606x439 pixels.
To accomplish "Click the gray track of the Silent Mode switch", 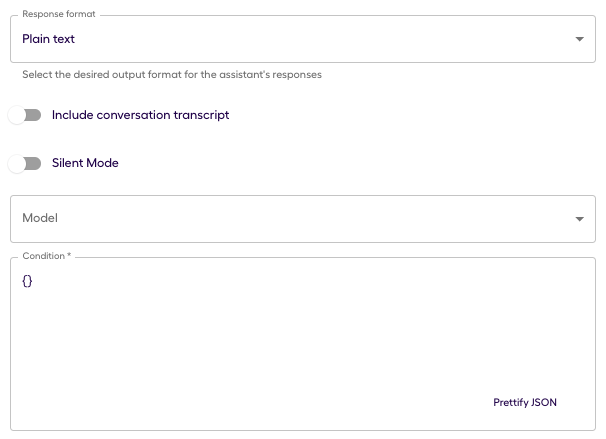I will click(34, 163).
